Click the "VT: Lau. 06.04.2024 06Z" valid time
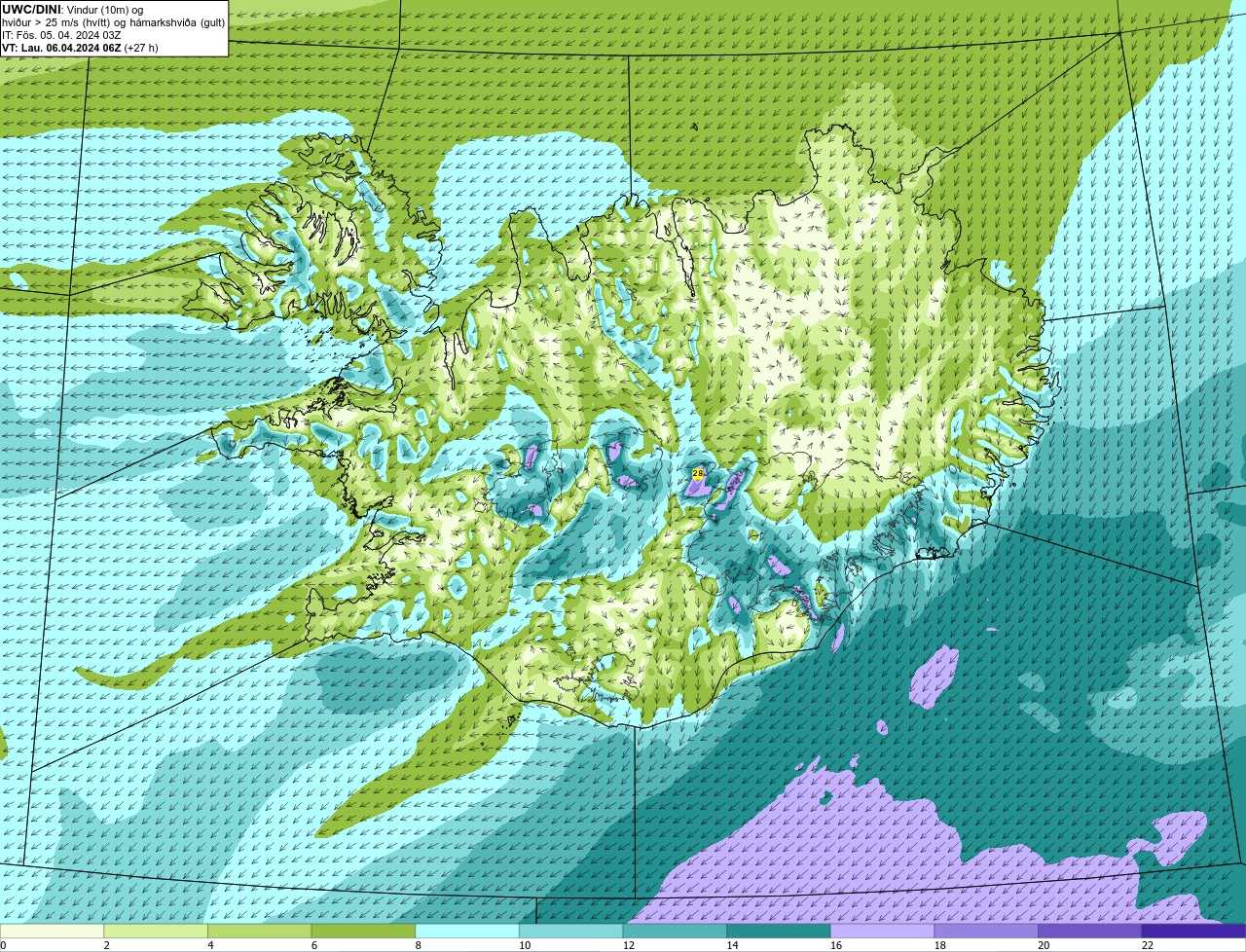 [62, 48]
